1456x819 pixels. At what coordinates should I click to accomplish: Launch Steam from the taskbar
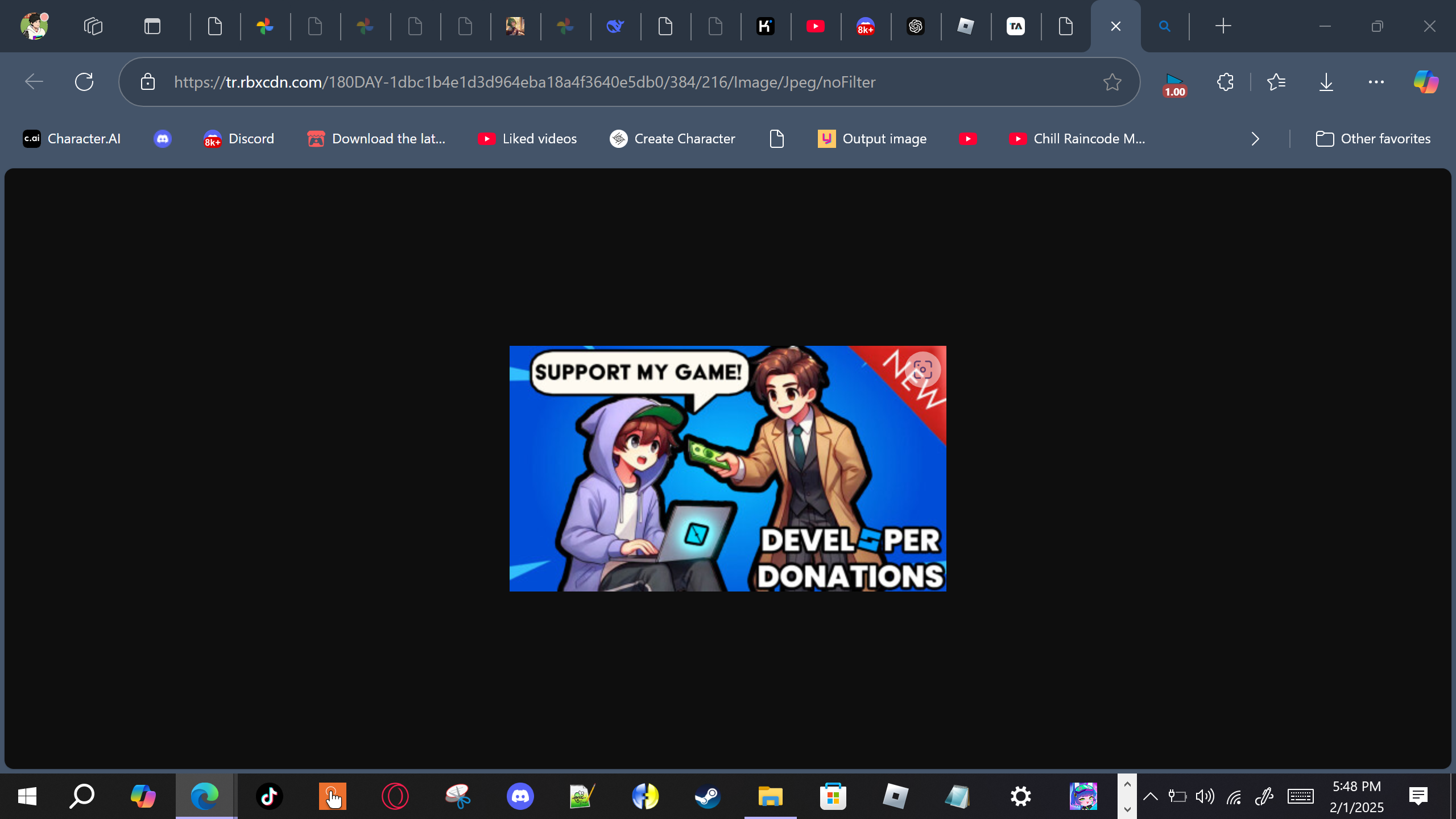pyautogui.click(x=708, y=796)
